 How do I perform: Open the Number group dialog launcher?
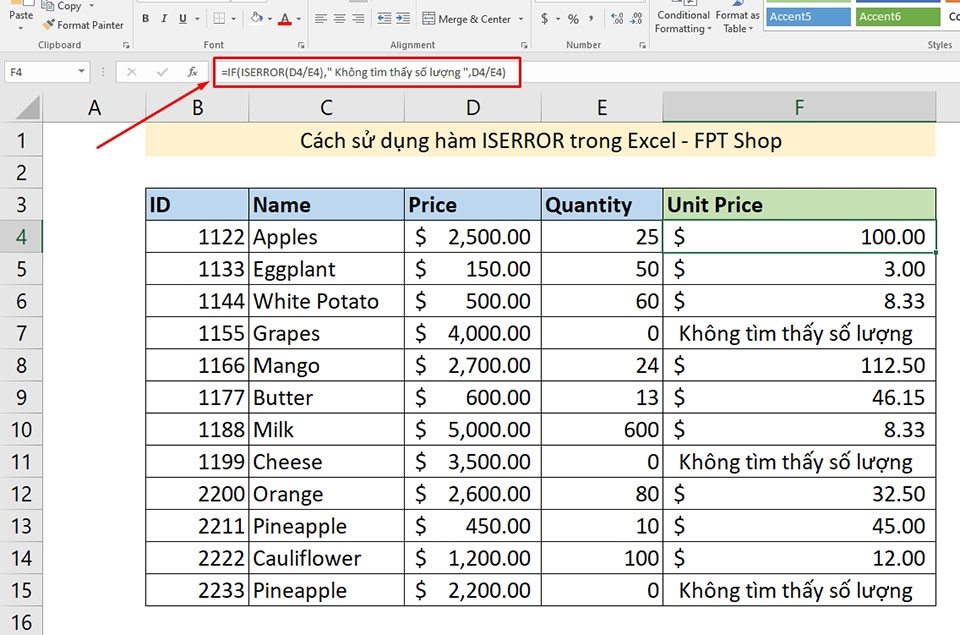click(642, 45)
